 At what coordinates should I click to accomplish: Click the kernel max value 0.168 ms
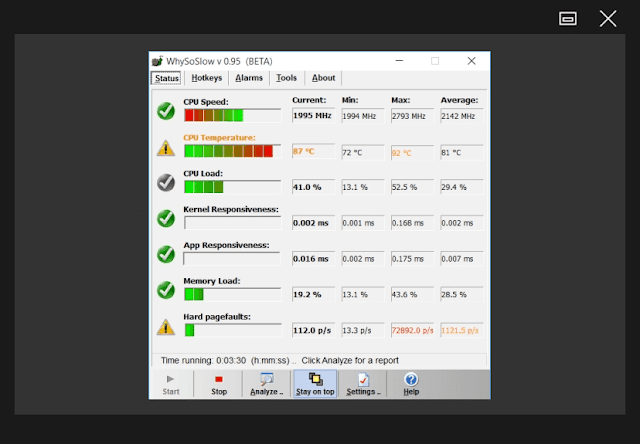click(412, 223)
